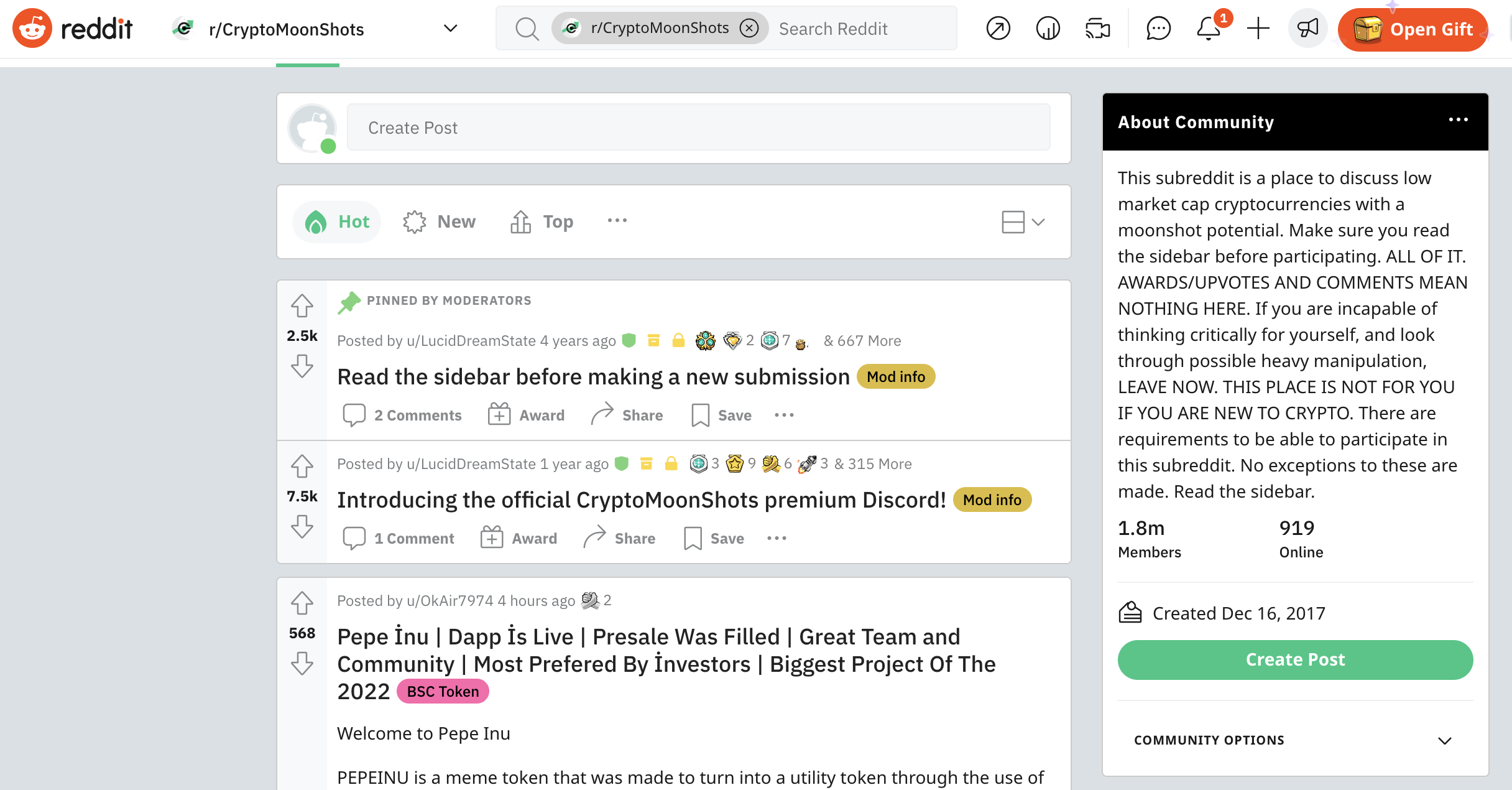The image size is (1512, 790).
Task: Open the r/CryptoMoonShots community dropdown
Action: point(314,29)
